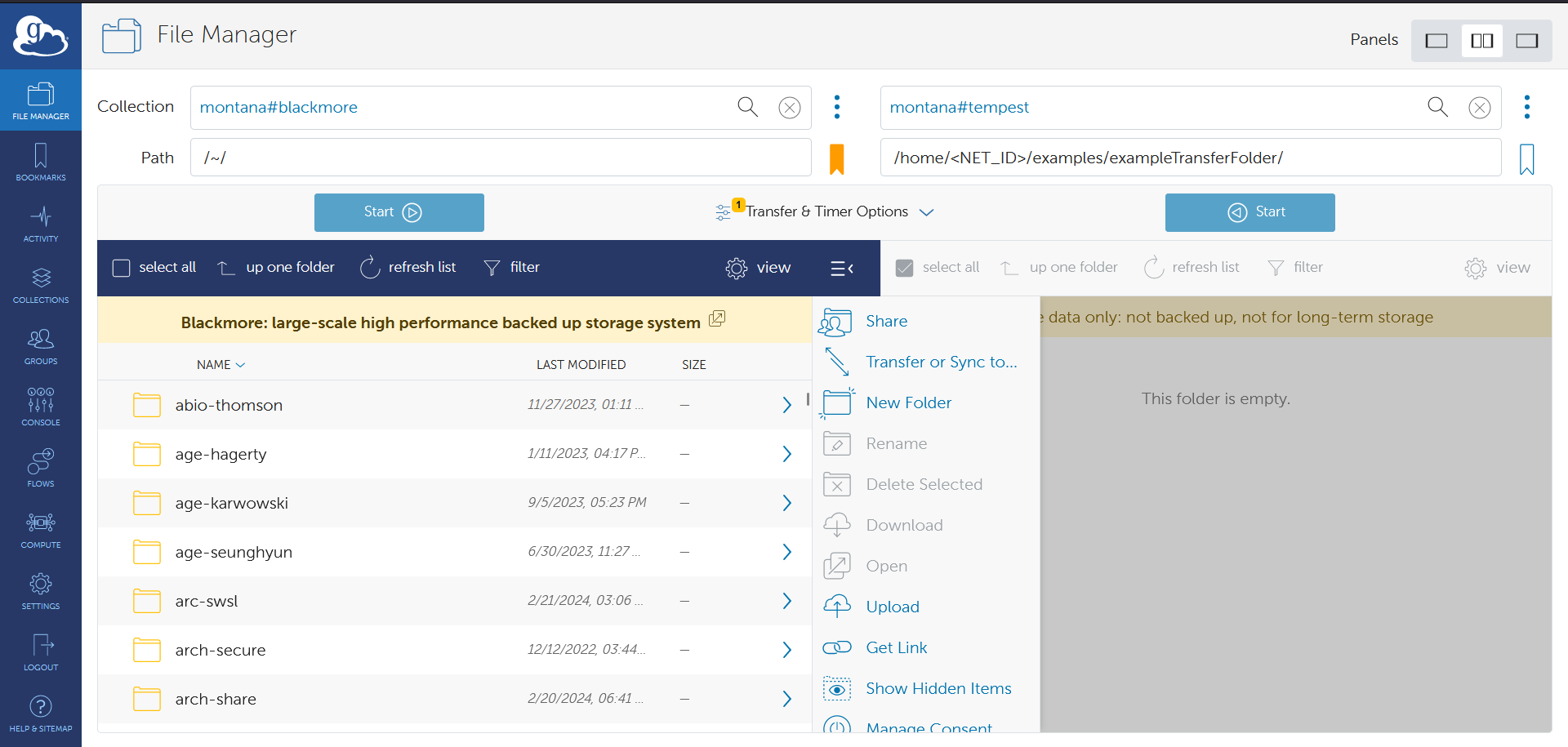Select the age-hagerty folder row
The width and height of the screenshot is (1568, 747).
(454, 454)
